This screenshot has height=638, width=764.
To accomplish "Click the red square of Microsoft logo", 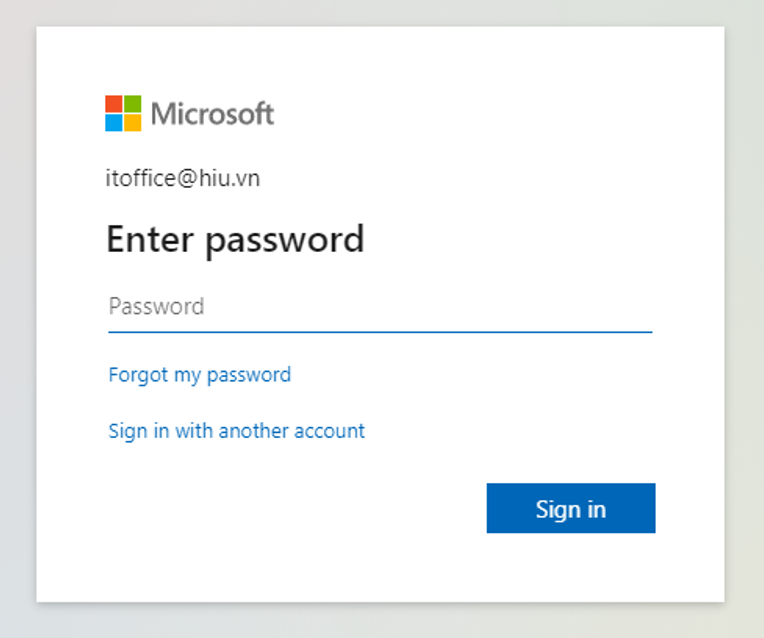I will point(114,104).
